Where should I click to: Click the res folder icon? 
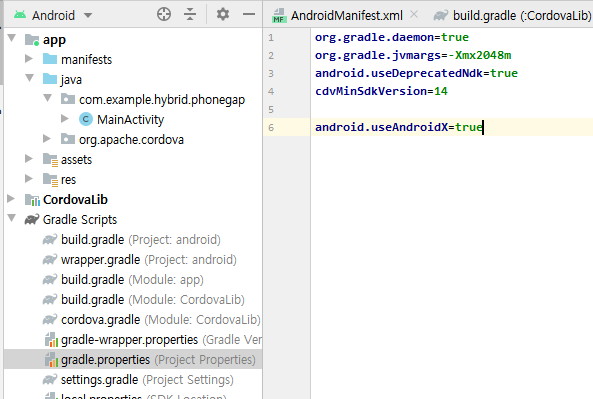coord(50,180)
